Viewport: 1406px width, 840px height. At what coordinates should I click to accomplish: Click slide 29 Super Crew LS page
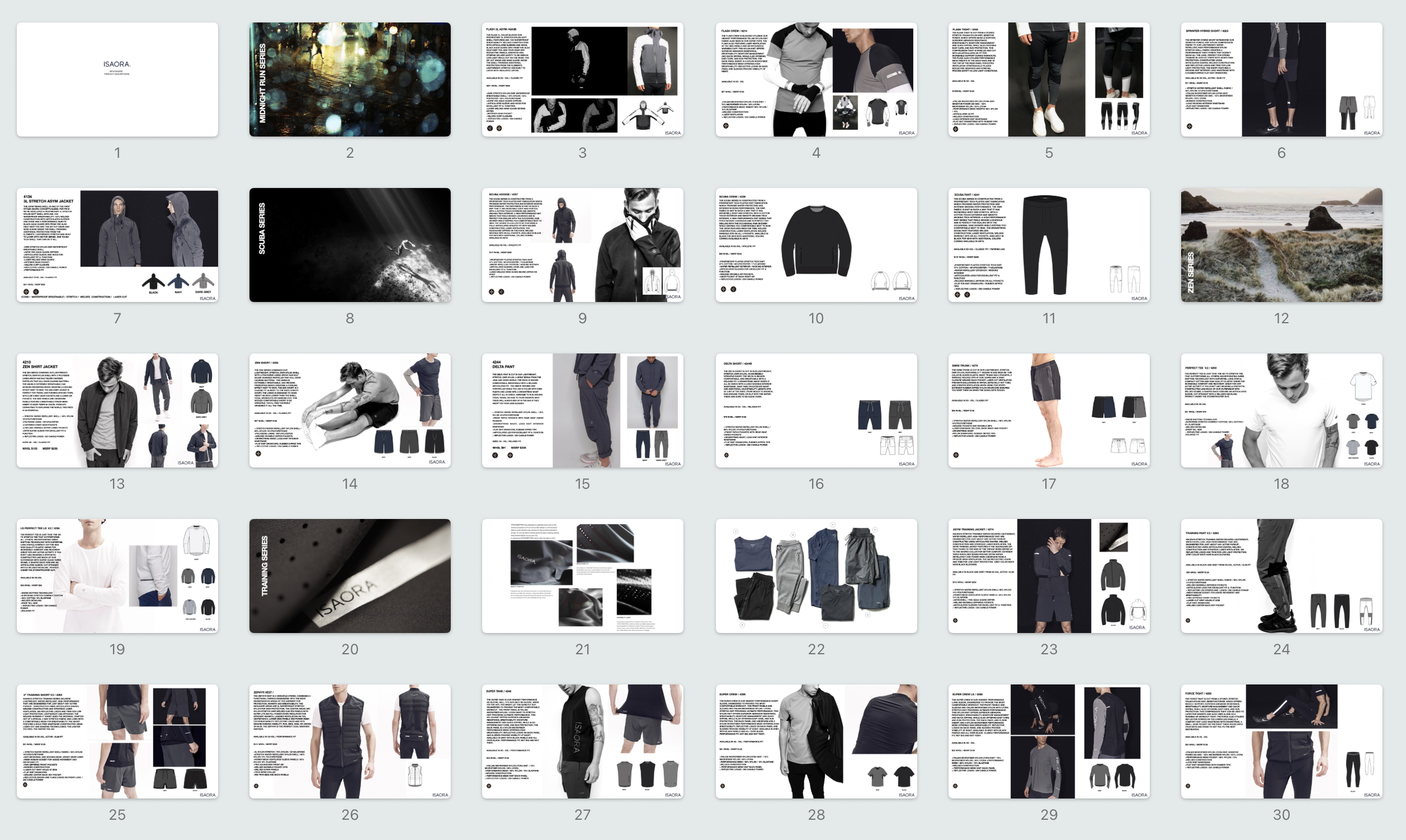1049,741
